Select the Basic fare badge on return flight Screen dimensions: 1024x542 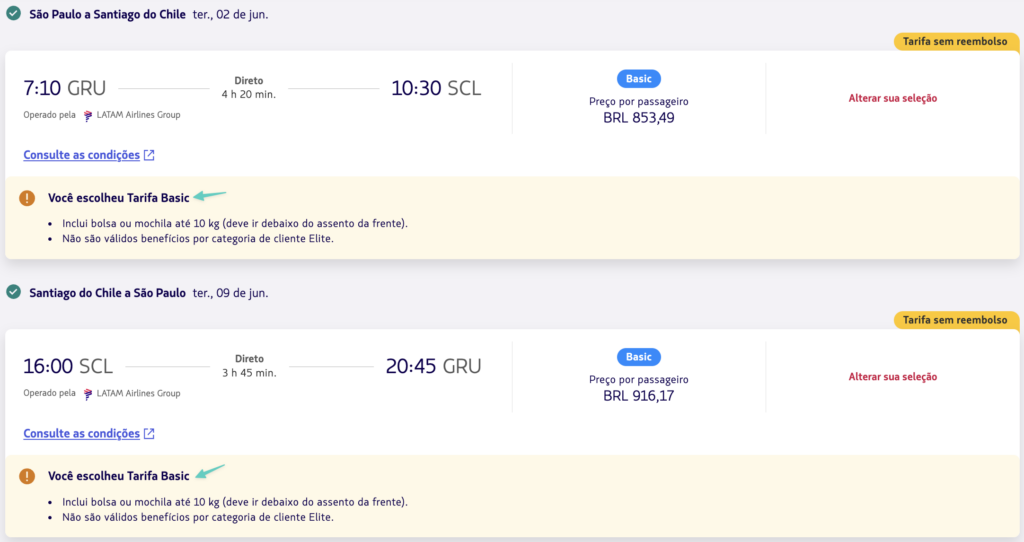[x=638, y=357]
